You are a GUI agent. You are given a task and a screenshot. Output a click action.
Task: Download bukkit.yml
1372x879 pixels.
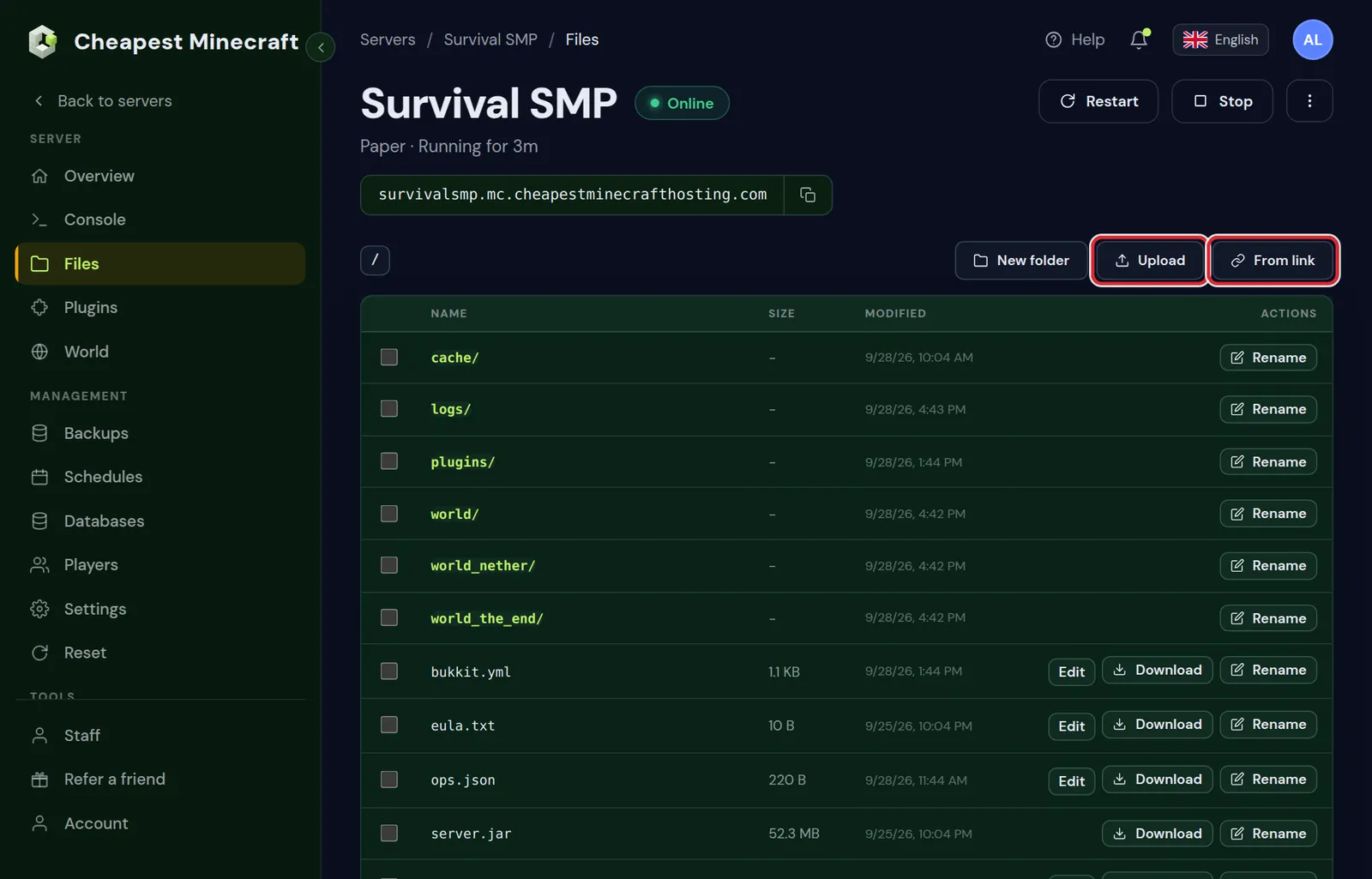pos(1158,670)
